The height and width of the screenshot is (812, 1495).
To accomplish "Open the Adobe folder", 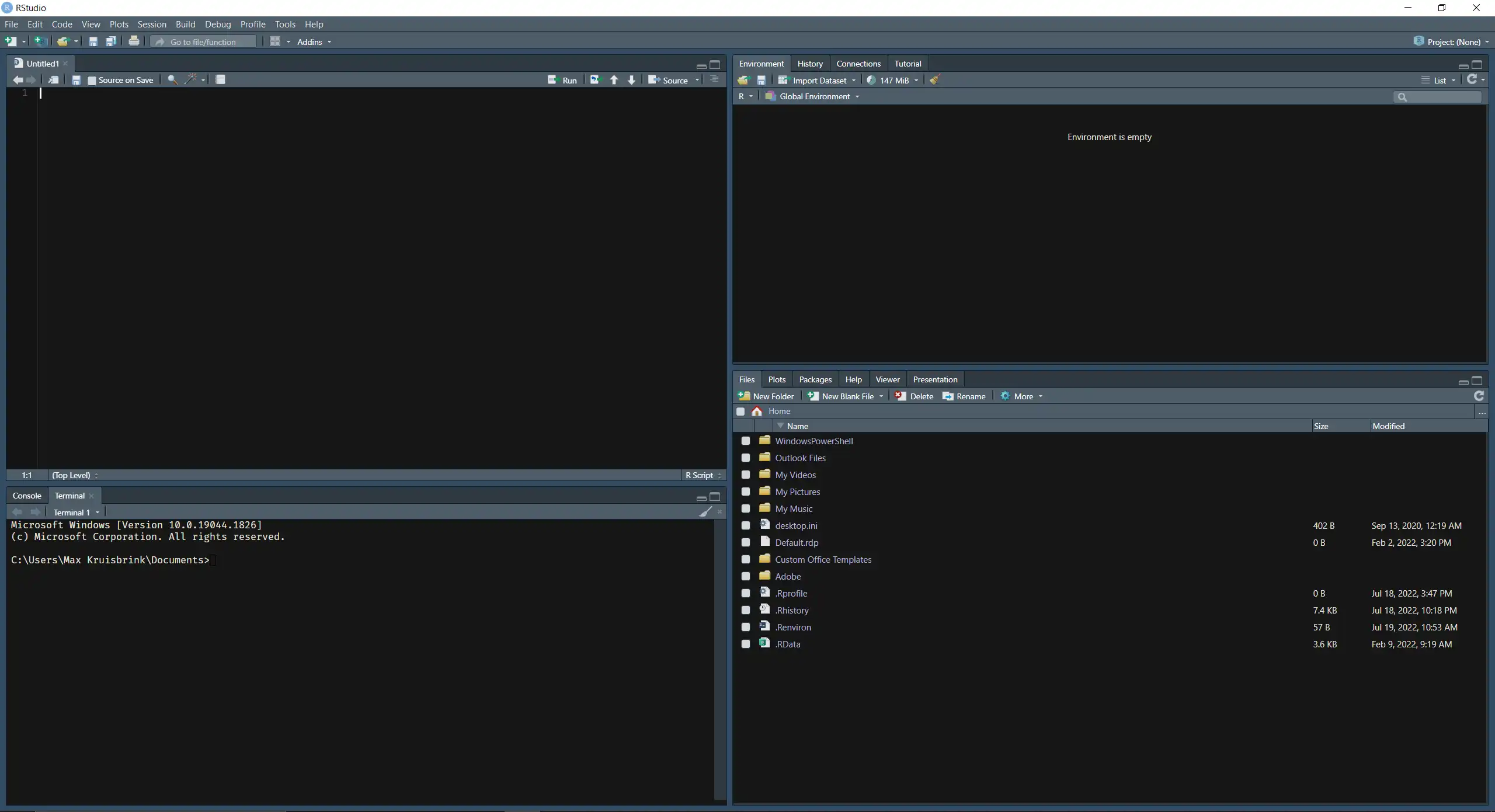I will [x=788, y=576].
